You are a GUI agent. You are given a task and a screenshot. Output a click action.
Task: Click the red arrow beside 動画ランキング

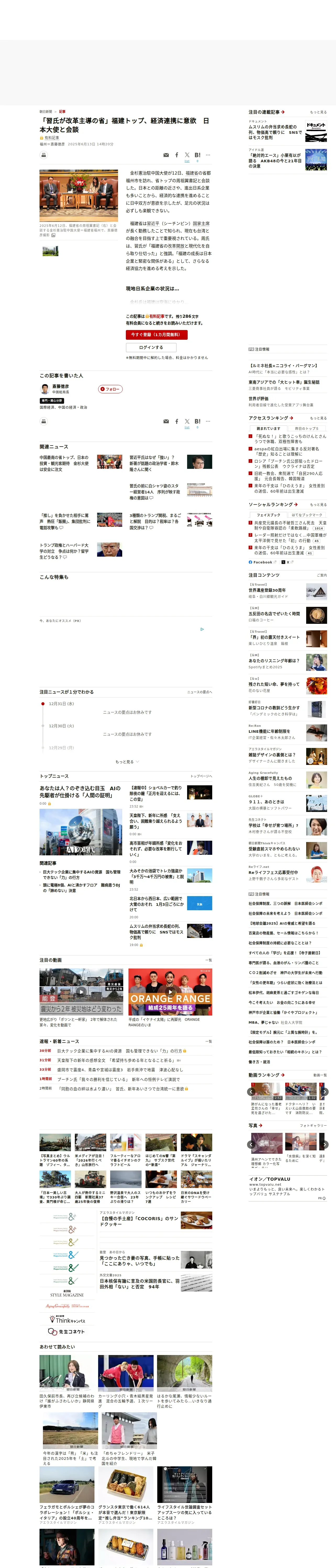(x=283, y=1075)
